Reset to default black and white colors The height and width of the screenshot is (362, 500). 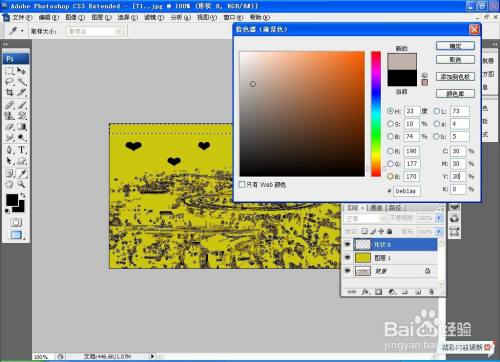coord(7,211)
